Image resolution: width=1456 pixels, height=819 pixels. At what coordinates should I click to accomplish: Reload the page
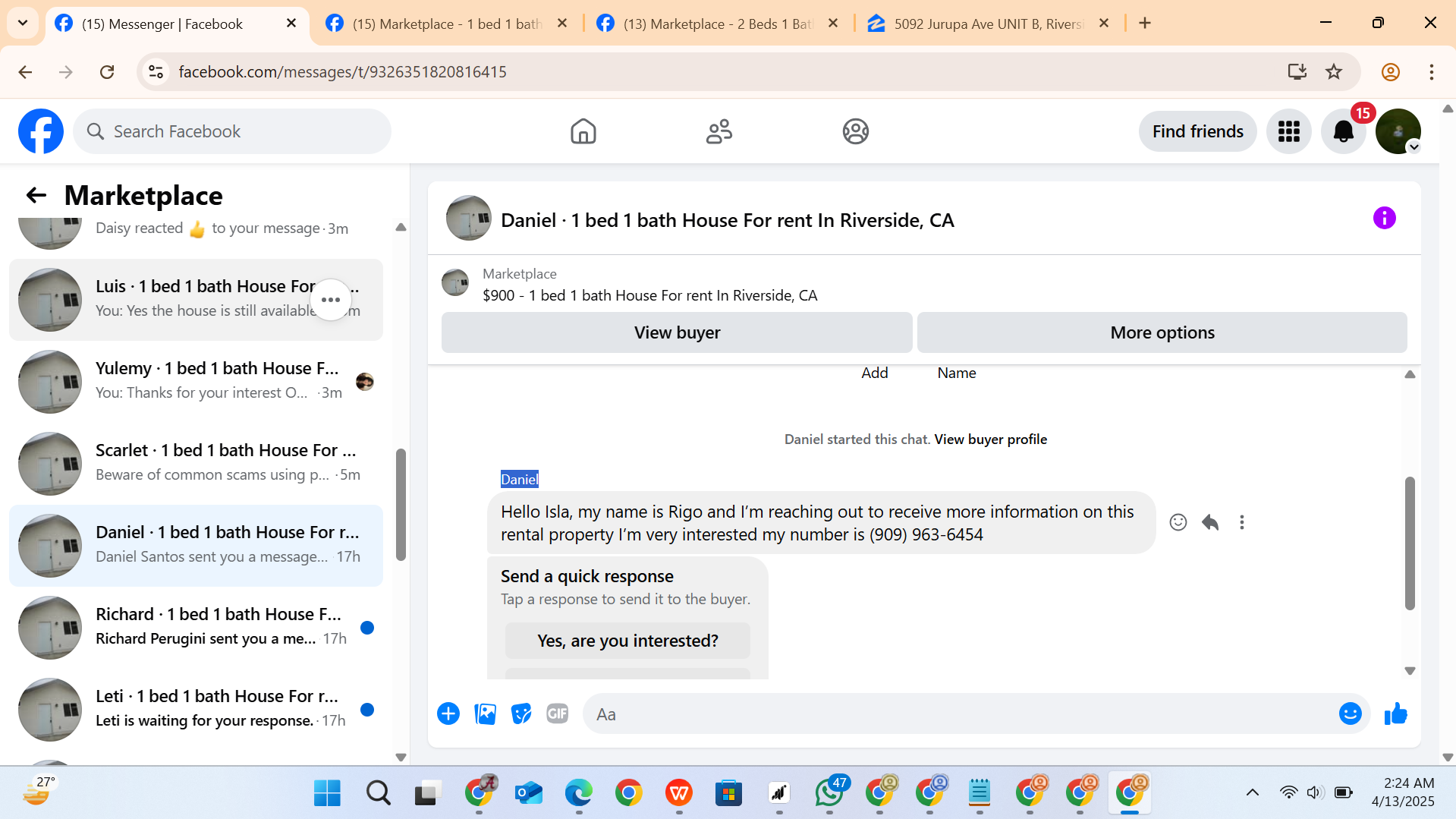pos(107,72)
